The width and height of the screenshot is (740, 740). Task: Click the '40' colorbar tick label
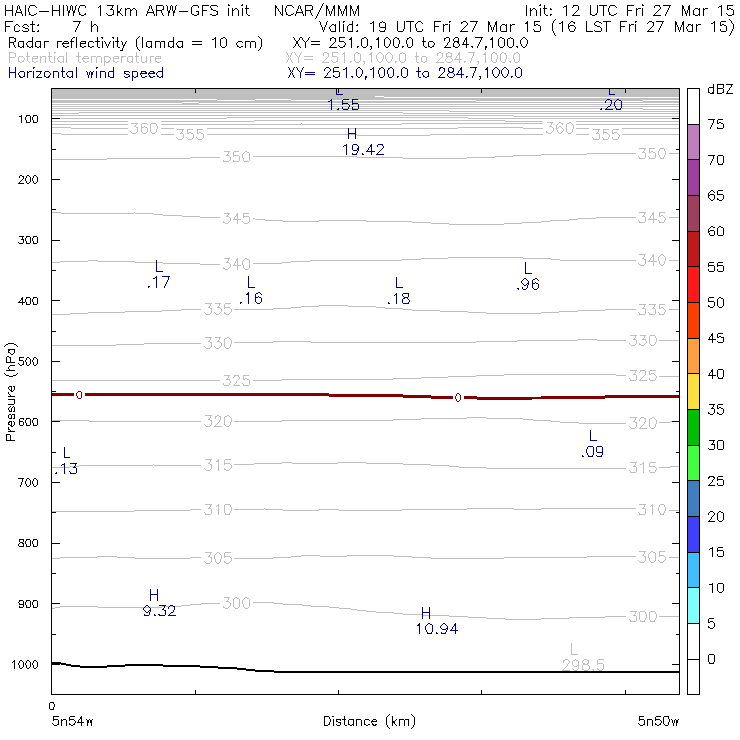coord(715,374)
